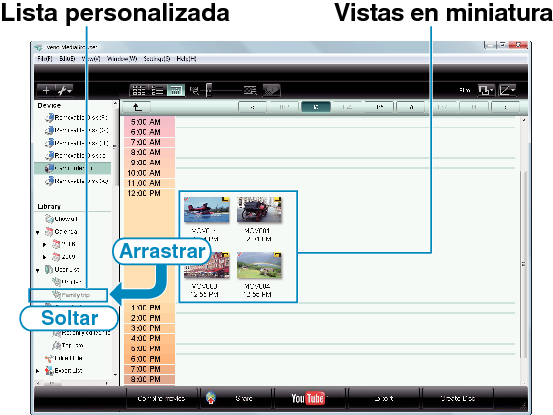Click the Calendar library icon
Screen dimensions: 553x415
click(x=49, y=232)
